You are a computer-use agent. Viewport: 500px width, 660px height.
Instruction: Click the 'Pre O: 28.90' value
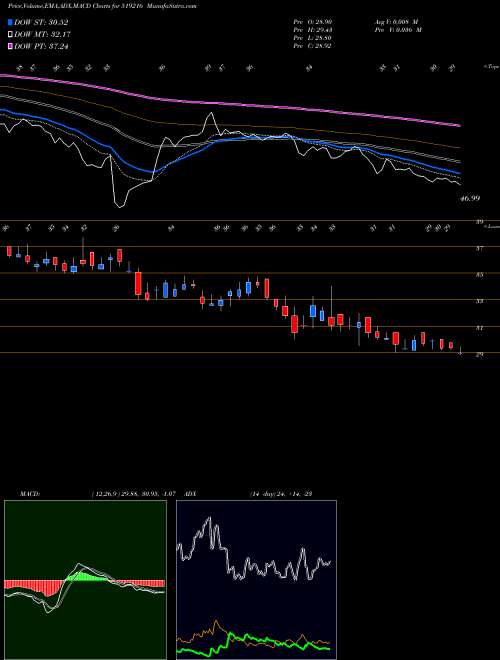312,21
